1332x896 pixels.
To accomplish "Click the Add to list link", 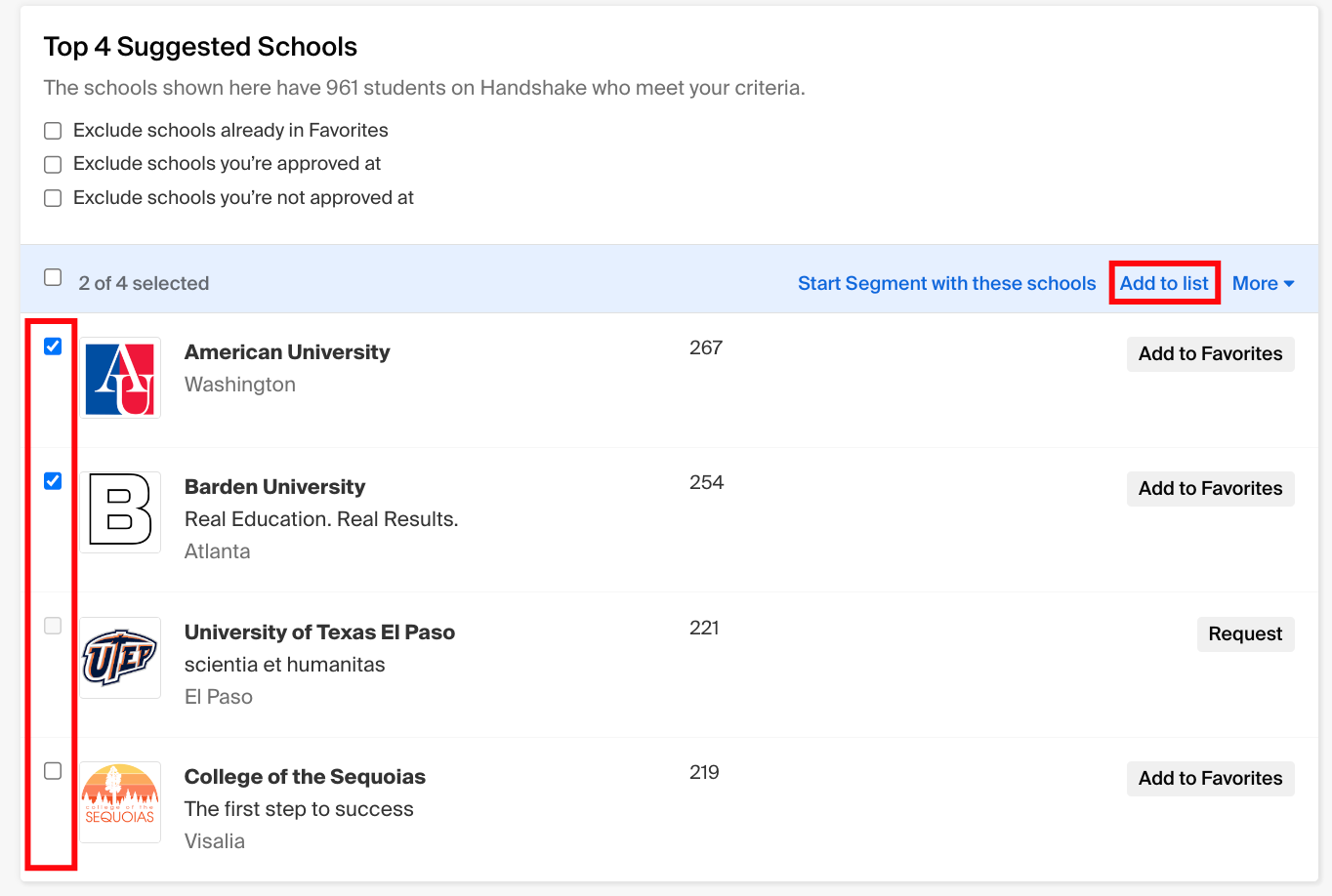I will (x=1164, y=283).
